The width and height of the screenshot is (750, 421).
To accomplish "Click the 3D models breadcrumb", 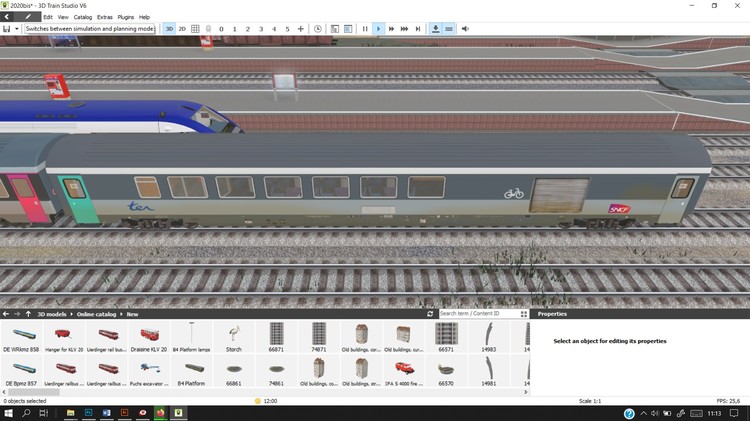I will coord(52,314).
